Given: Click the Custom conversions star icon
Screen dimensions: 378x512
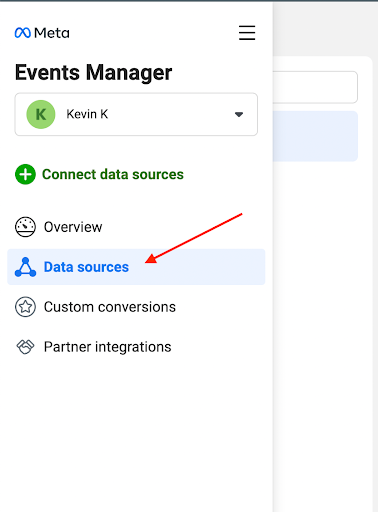Looking at the screenshot, I should 25,307.
